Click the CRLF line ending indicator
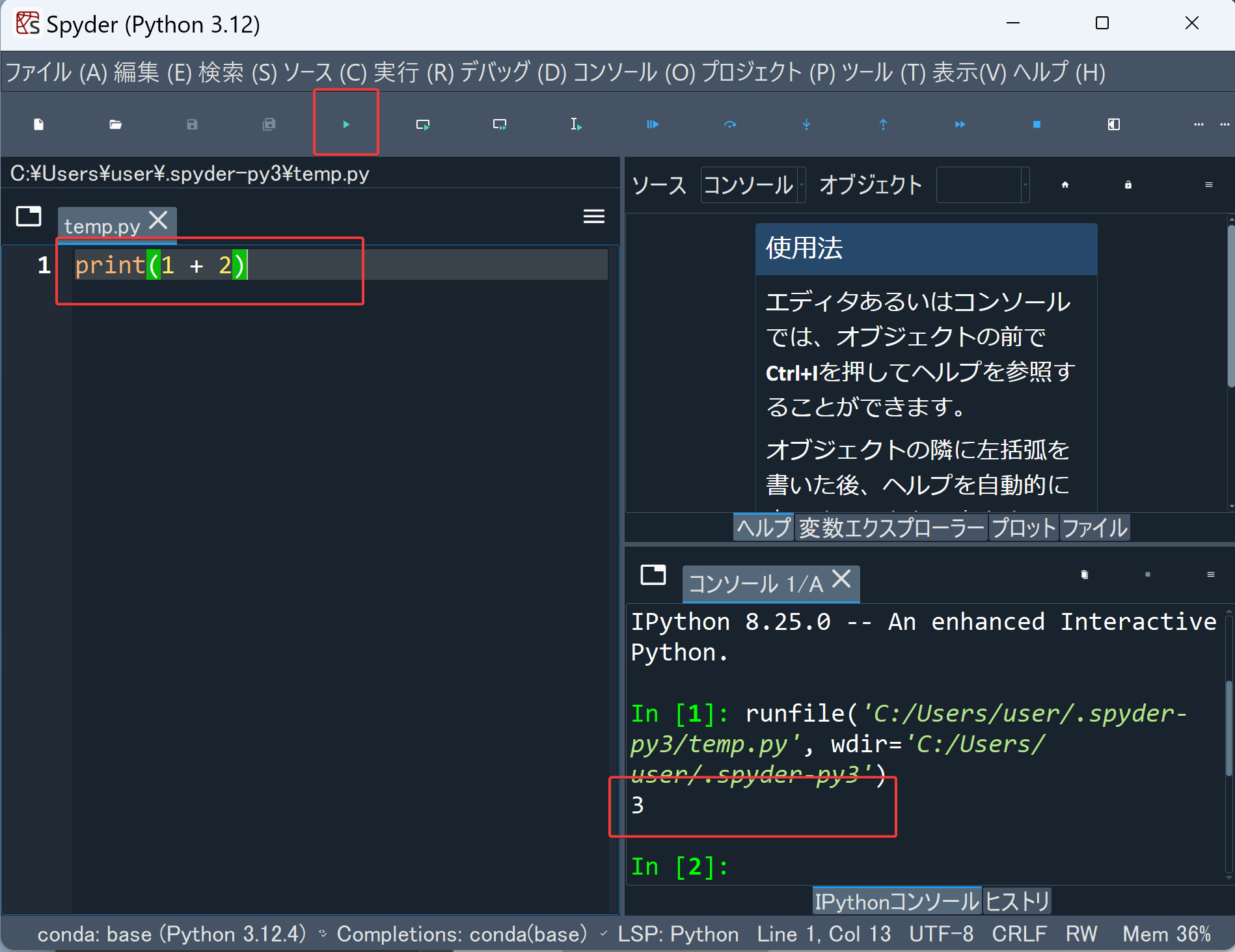 pyautogui.click(x=1019, y=934)
